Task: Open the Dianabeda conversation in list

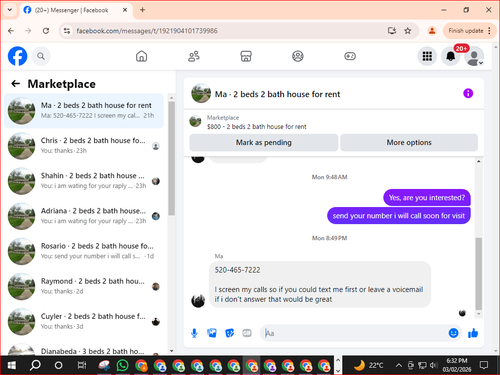Action: (84, 349)
